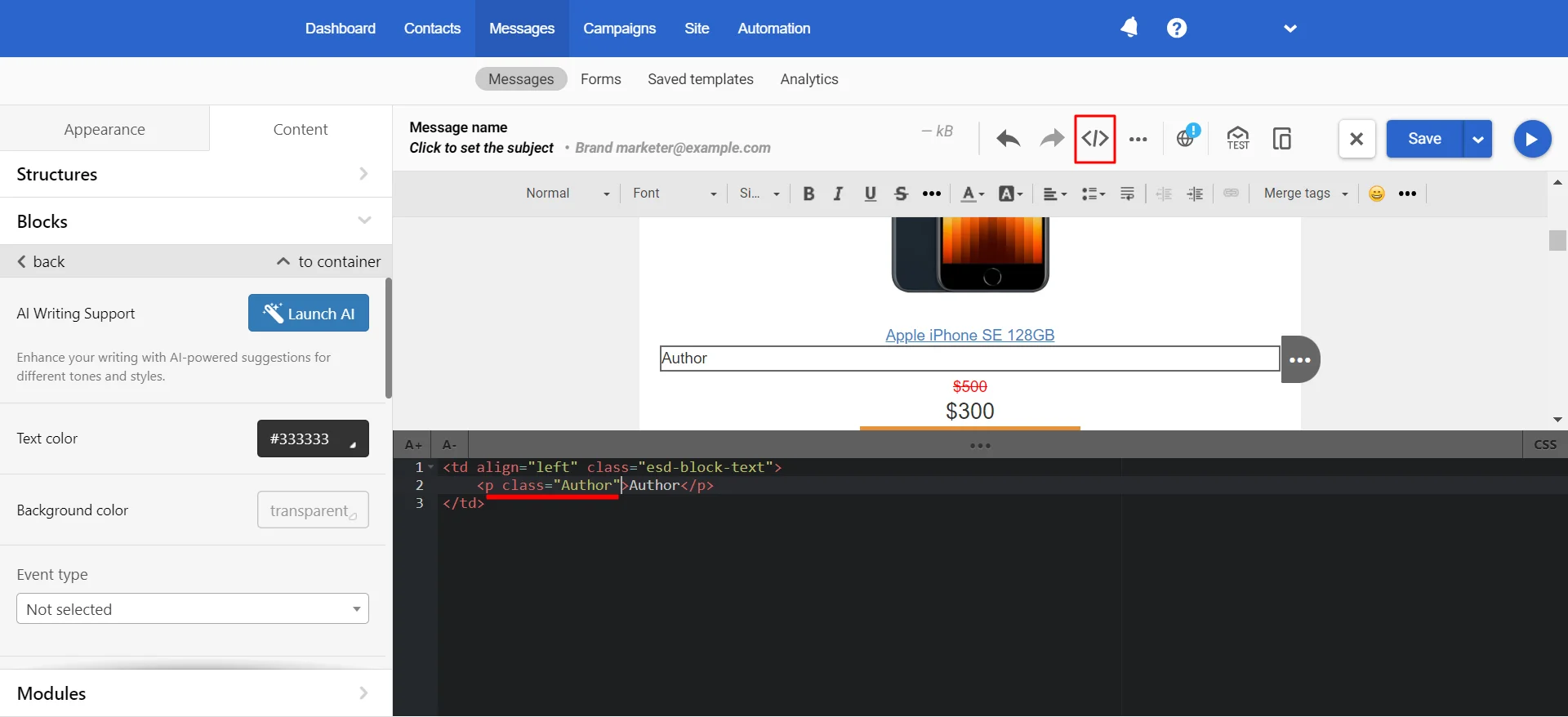This screenshot has height=717, width=1568.
Task: Open more text formatting options after strikethrough
Action: tap(932, 194)
